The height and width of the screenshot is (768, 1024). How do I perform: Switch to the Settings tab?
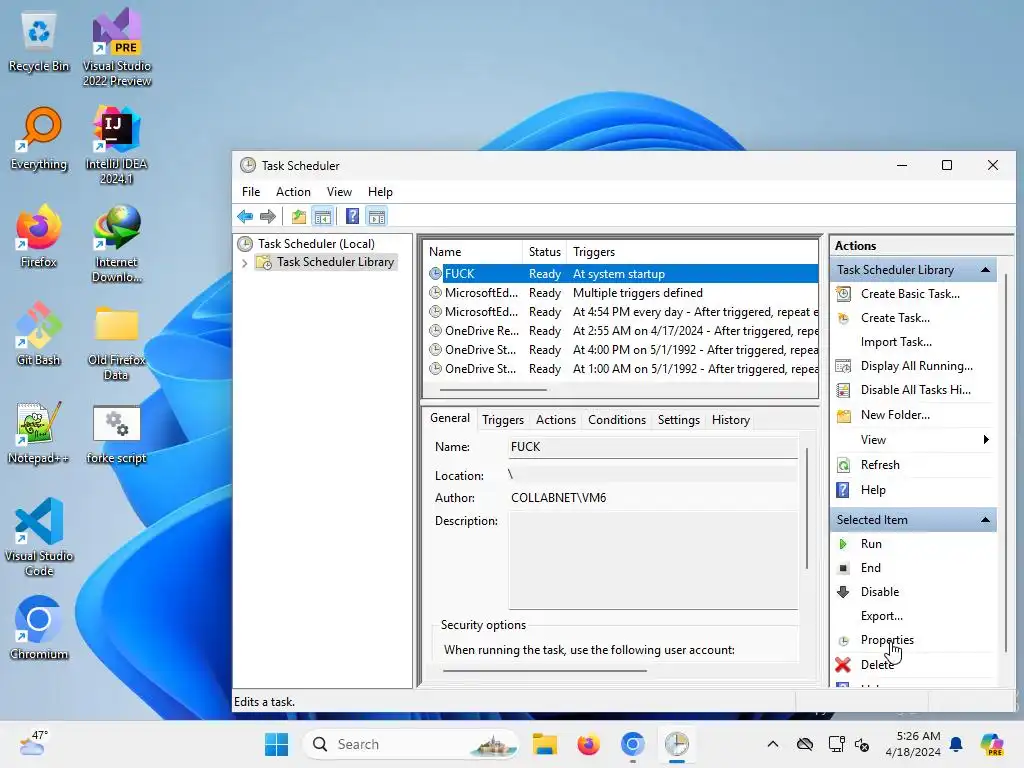tap(679, 420)
